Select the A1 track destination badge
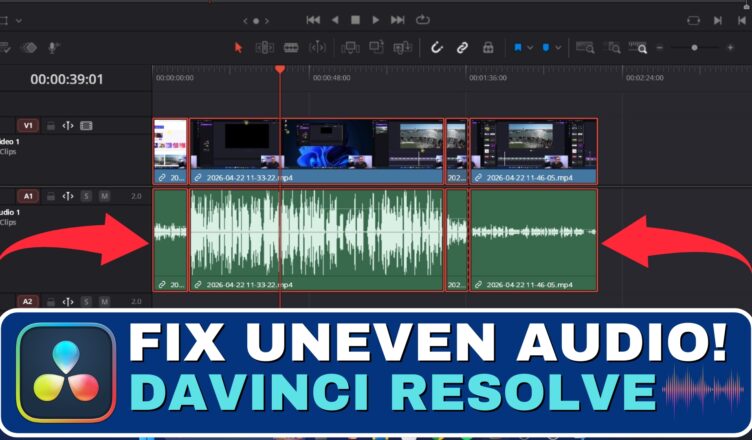The height and width of the screenshot is (440, 752). [28, 196]
